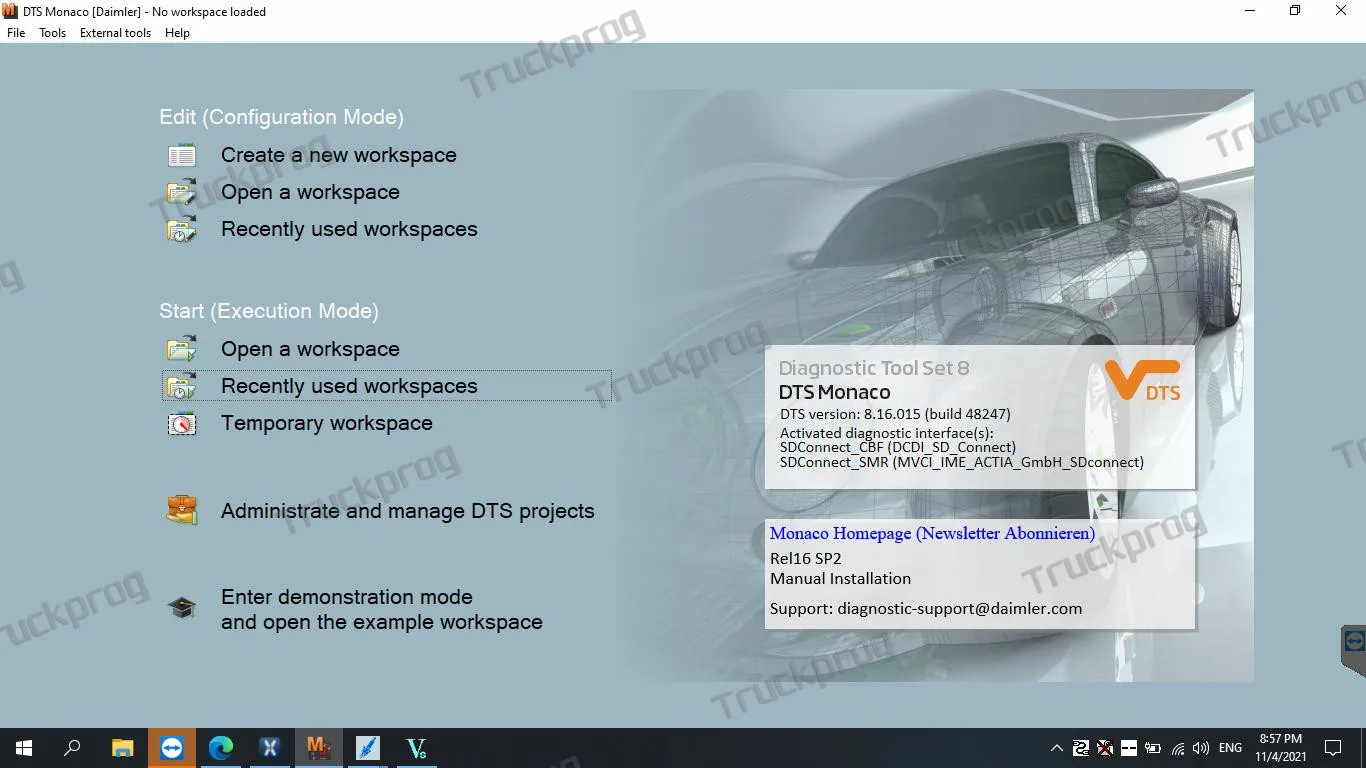The height and width of the screenshot is (768, 1366).
Task: Click the SDConnect_SMR interface line
Action: 962,462
